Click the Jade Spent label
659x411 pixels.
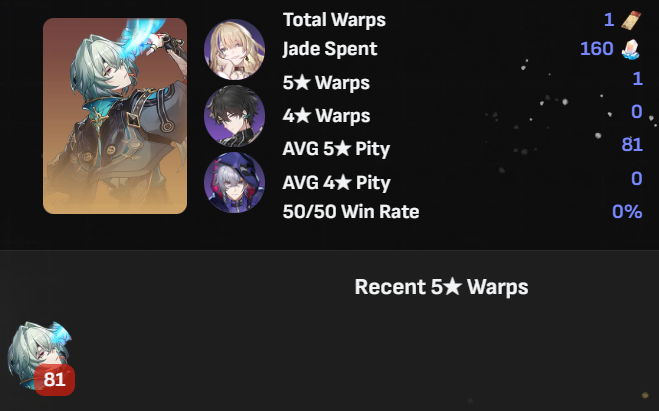[330, 49]
